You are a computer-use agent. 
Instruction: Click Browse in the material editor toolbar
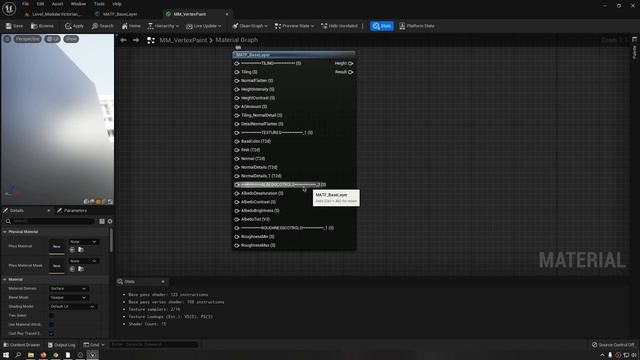click(x=42, y=26)
